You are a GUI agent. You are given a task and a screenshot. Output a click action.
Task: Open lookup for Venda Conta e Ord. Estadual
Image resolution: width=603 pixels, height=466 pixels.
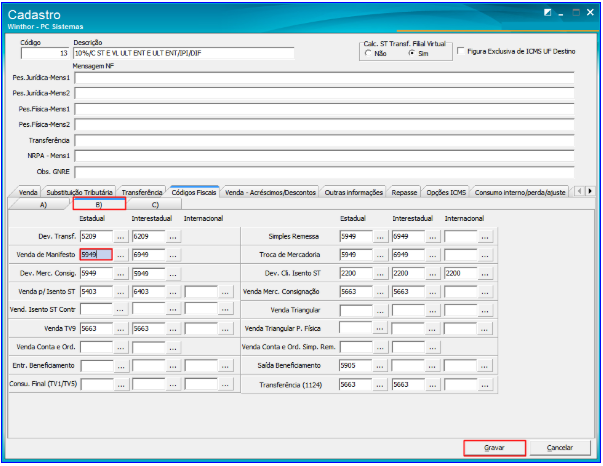(x=121, y=347)
